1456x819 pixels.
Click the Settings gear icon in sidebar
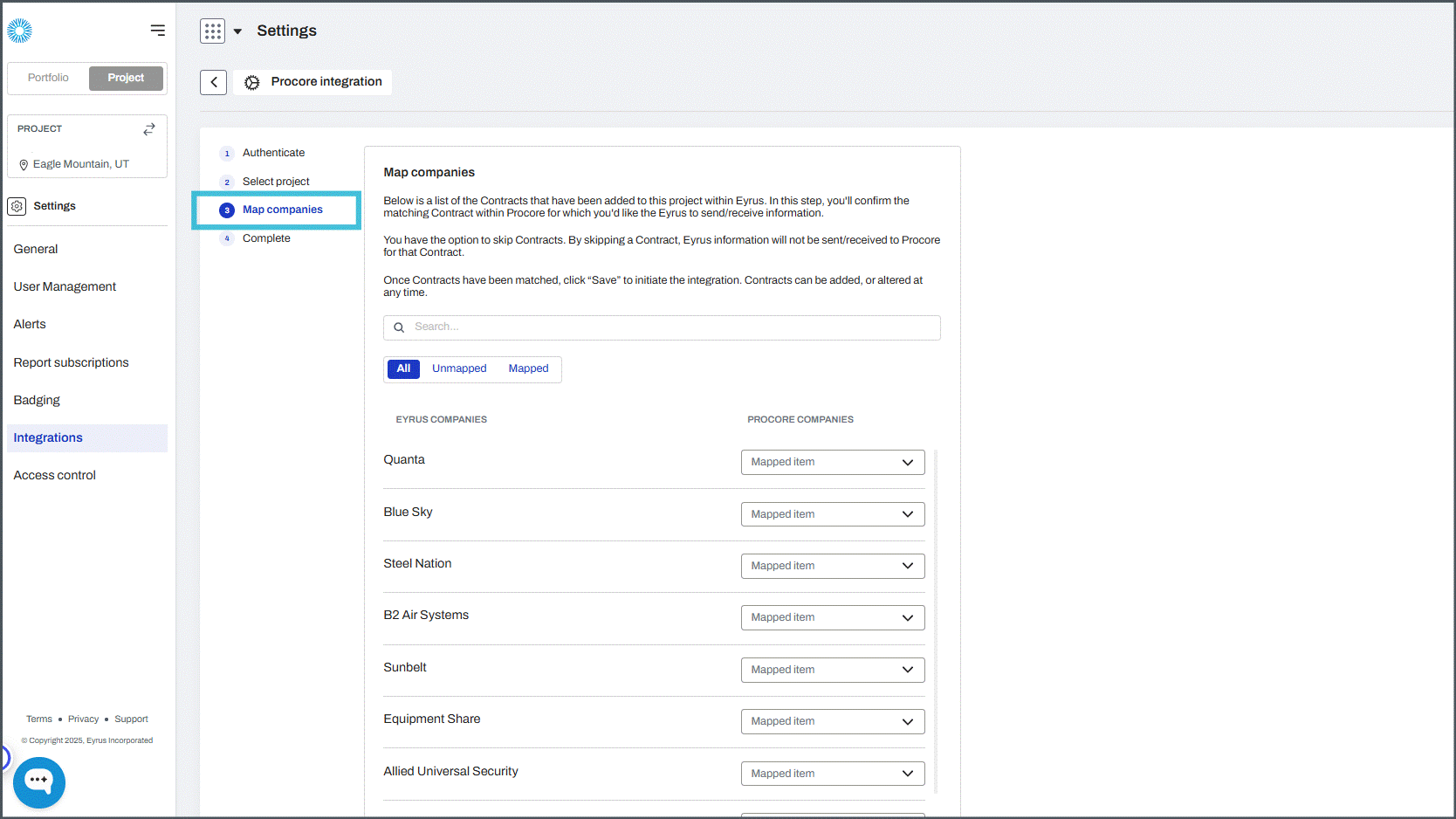[17, 206]
